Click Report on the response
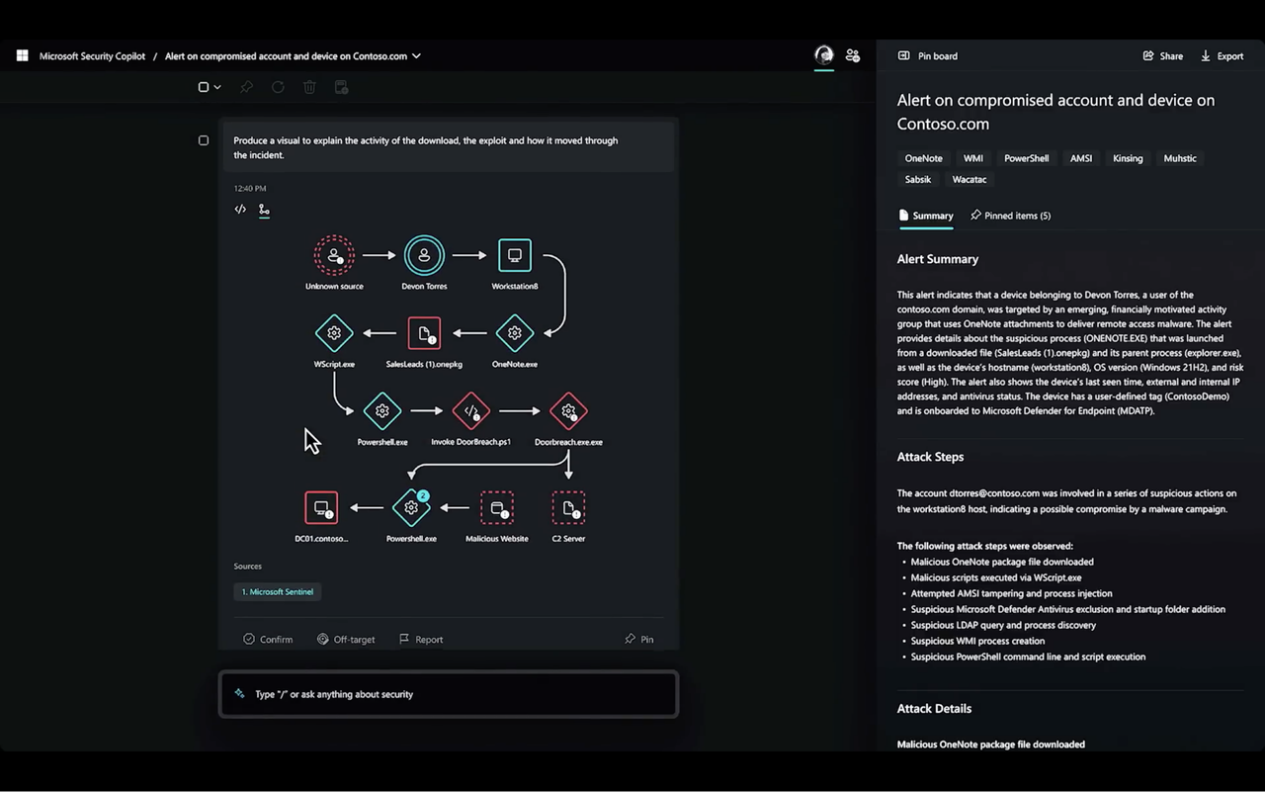 [x=421, y=639]
